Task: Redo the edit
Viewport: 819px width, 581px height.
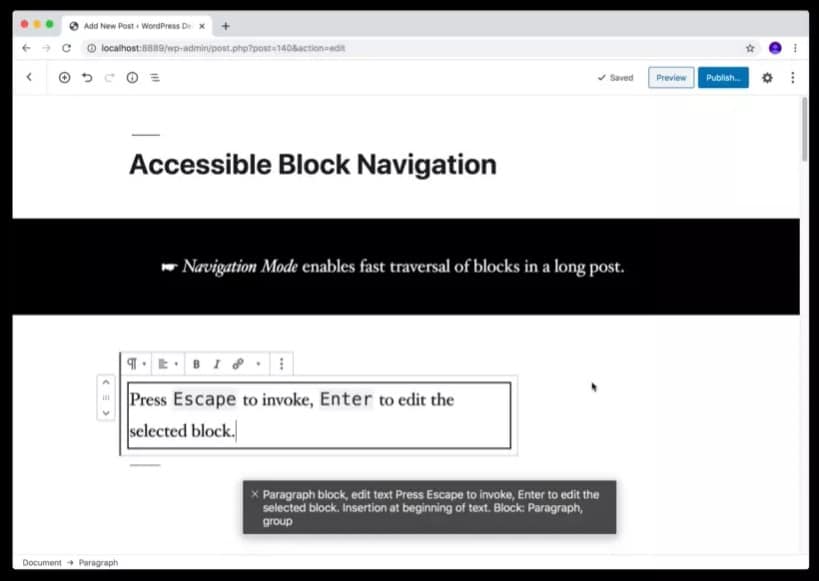Action: tap(109, 78)
